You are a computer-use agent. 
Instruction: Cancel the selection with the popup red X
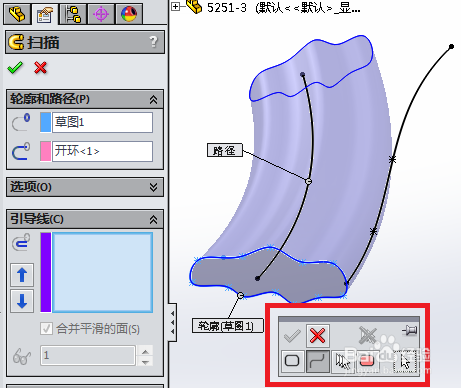point(318,335)
